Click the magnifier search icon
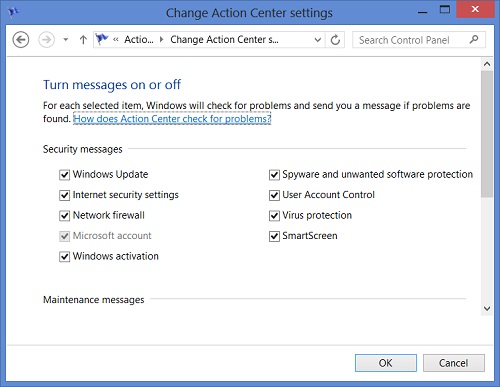This screenshot has width=500, height=387. click(474, 40)
